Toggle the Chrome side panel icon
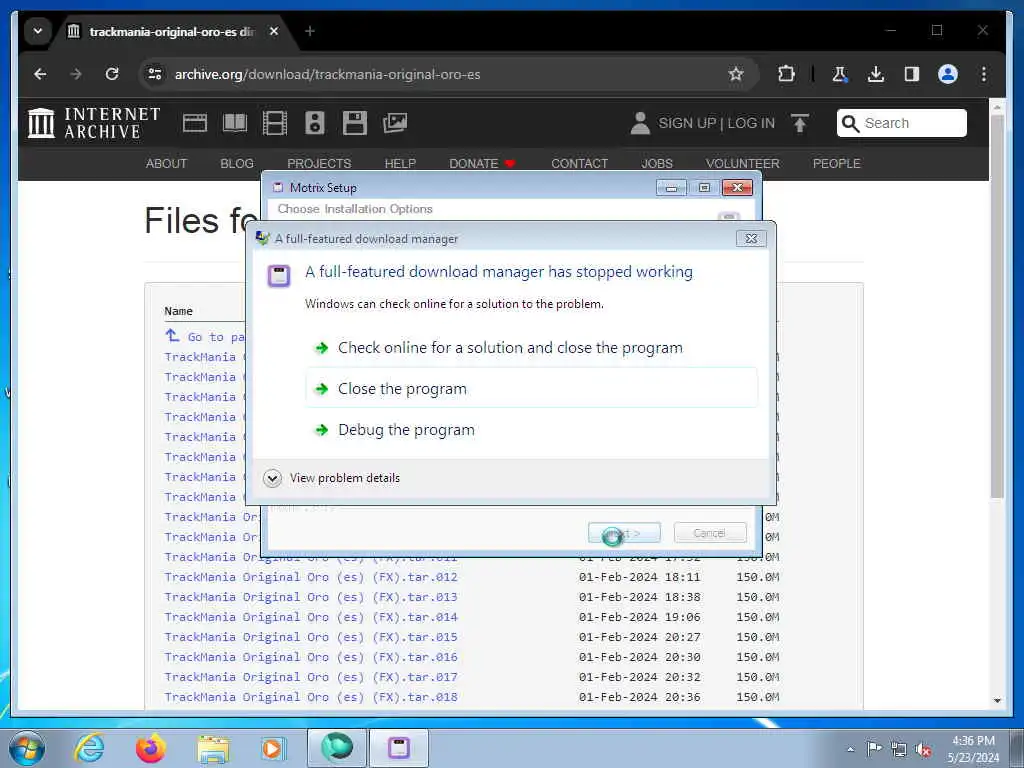The height and width of the screenshot is (768, 1024). coord(912,74)
